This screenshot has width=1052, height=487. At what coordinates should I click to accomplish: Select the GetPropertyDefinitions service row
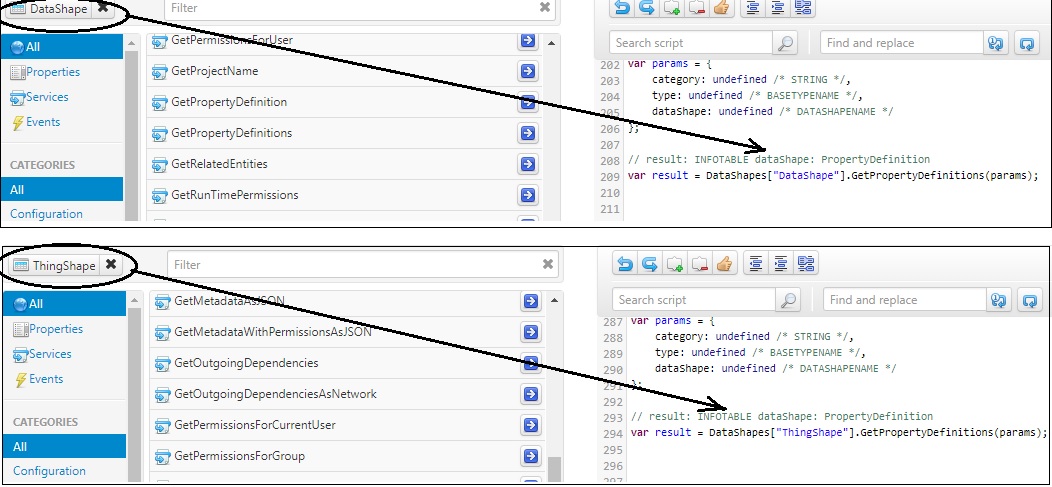344,133
